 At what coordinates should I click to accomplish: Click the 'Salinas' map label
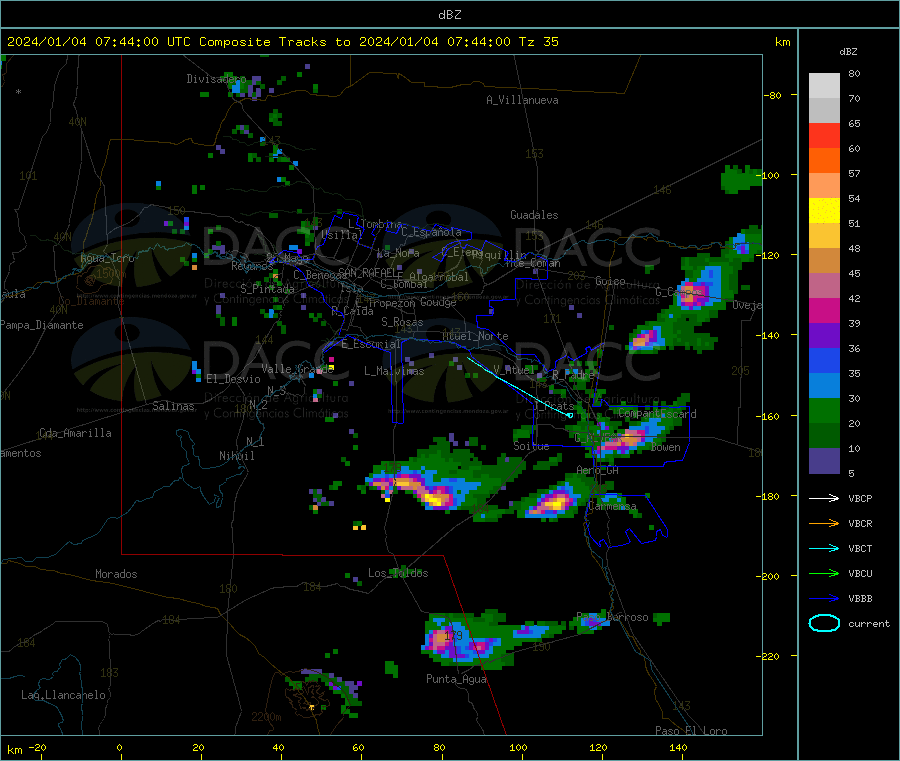[173, 406]
